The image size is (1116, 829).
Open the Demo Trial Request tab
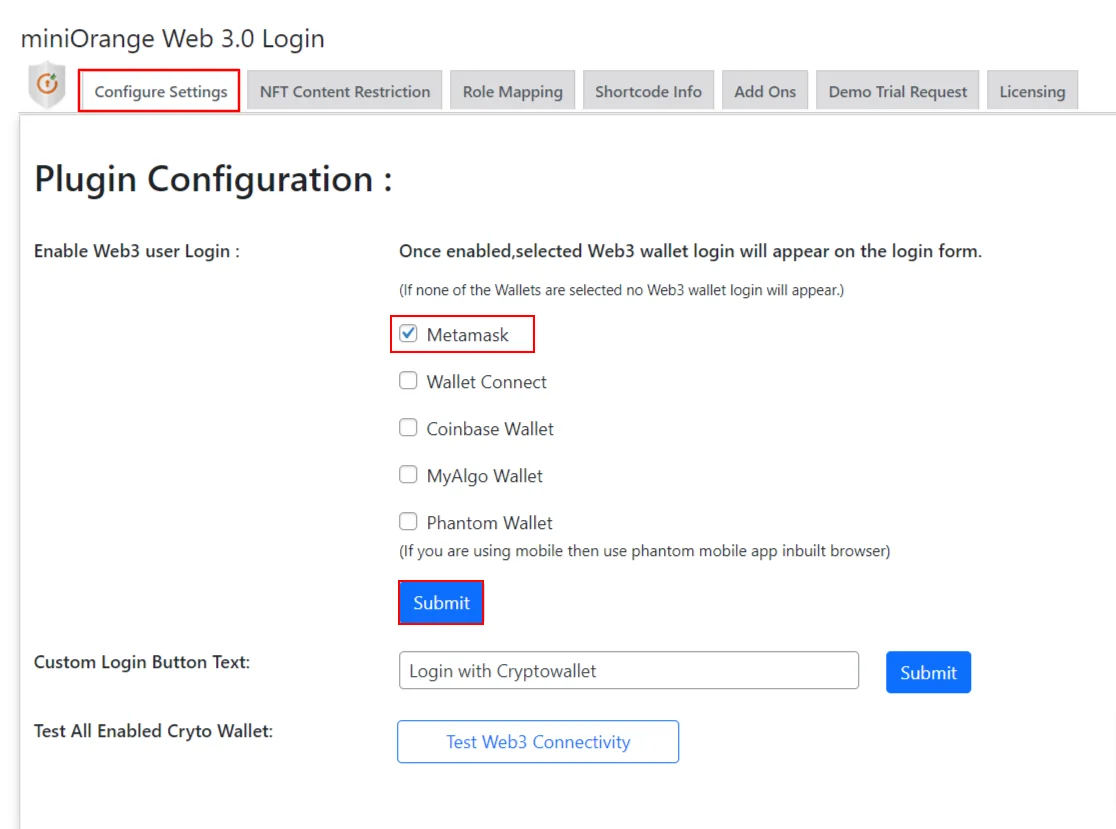pos(897,91)
